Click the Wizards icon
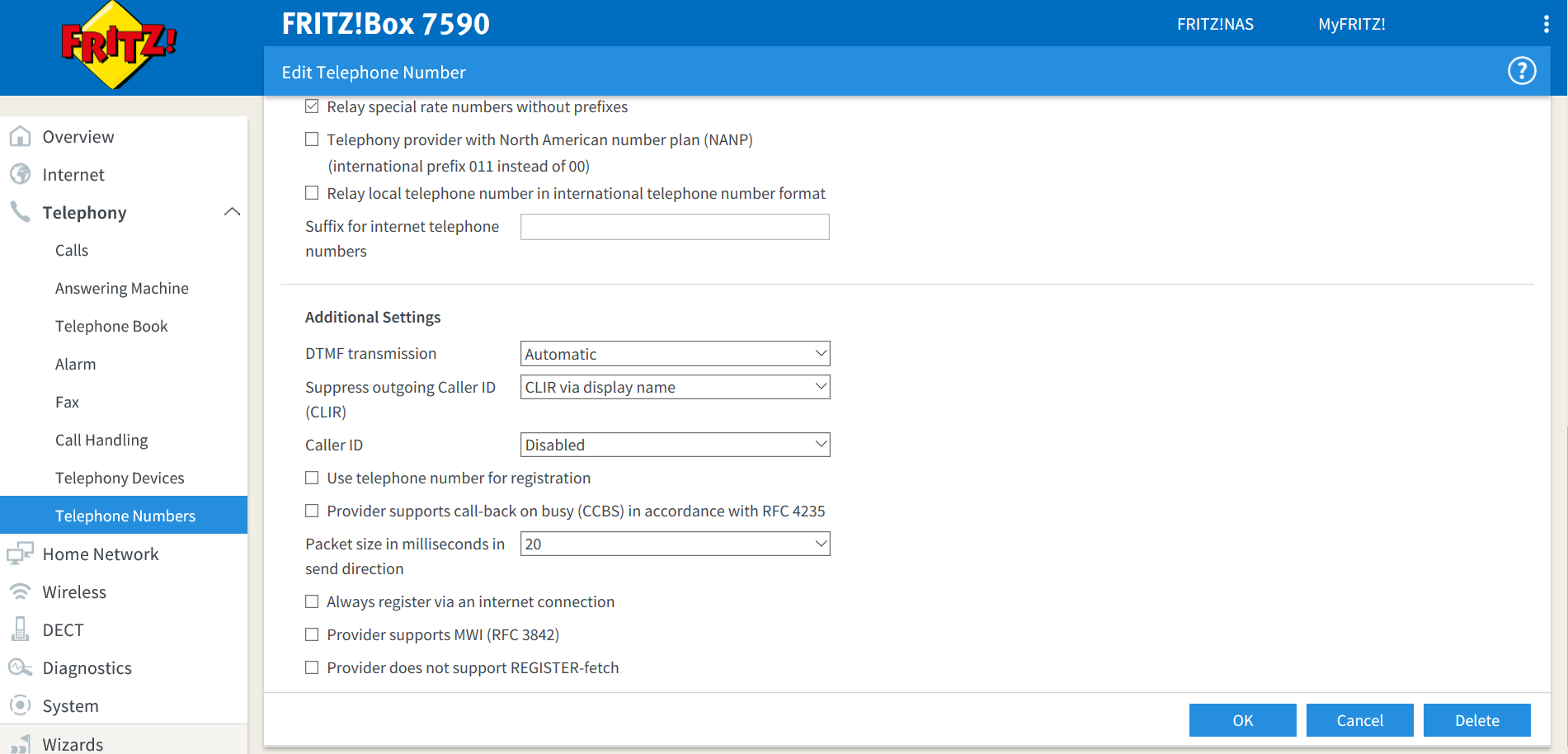 pyautogui.click(x=20, y=743)
